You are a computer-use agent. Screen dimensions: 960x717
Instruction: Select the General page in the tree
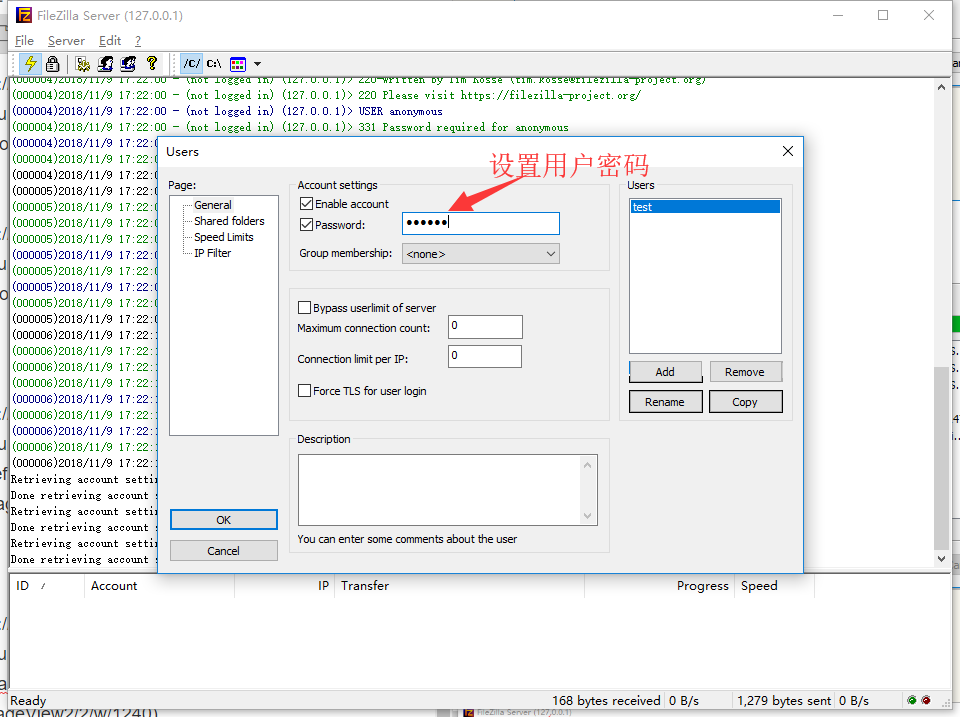212,205
